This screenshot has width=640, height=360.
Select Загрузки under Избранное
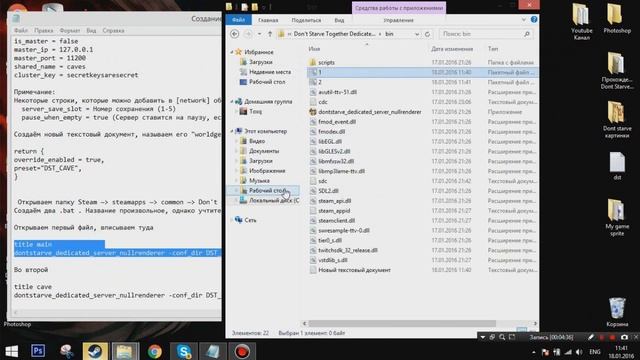[x=260, y=62]
